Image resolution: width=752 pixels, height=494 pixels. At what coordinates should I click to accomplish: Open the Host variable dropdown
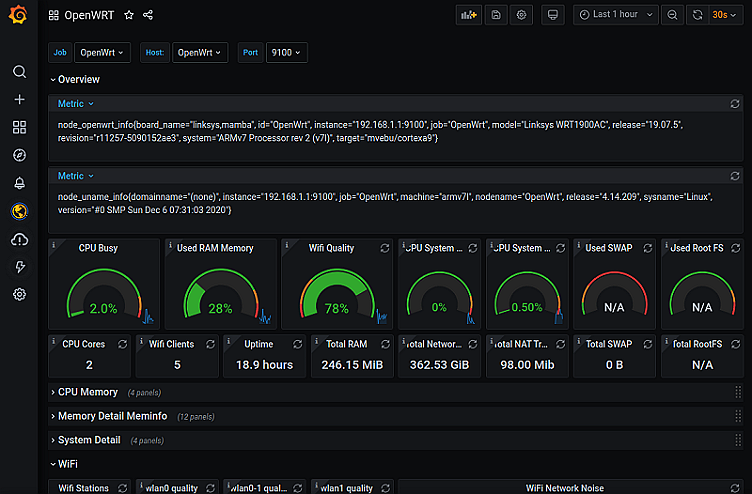[x=200, y=52]
